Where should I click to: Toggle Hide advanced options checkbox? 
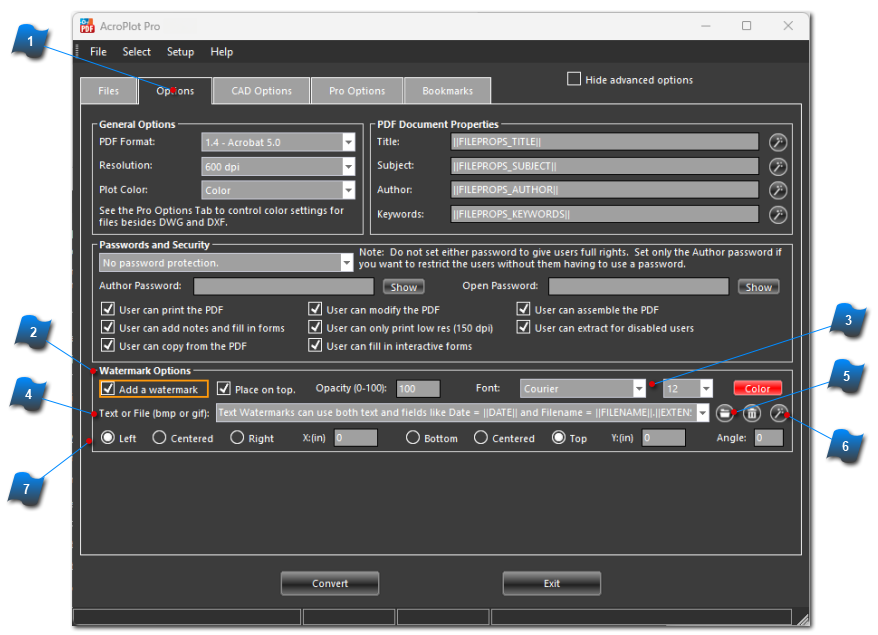click(574, 79)
